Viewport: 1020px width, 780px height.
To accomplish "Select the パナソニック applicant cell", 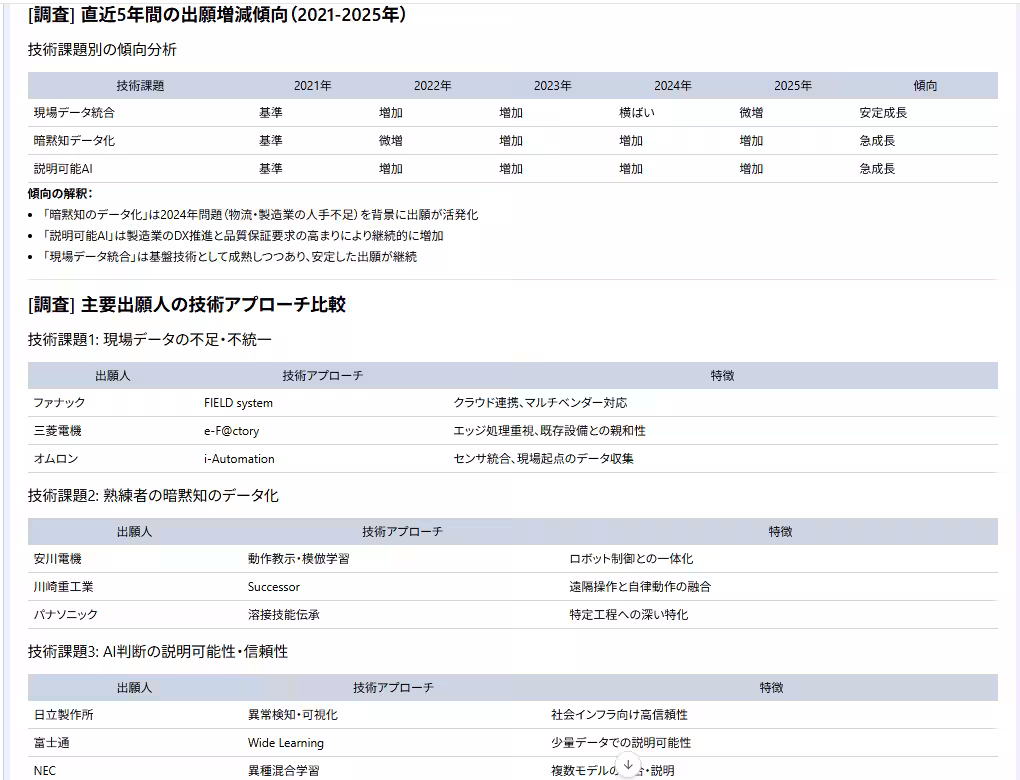I will click(65, 615).
